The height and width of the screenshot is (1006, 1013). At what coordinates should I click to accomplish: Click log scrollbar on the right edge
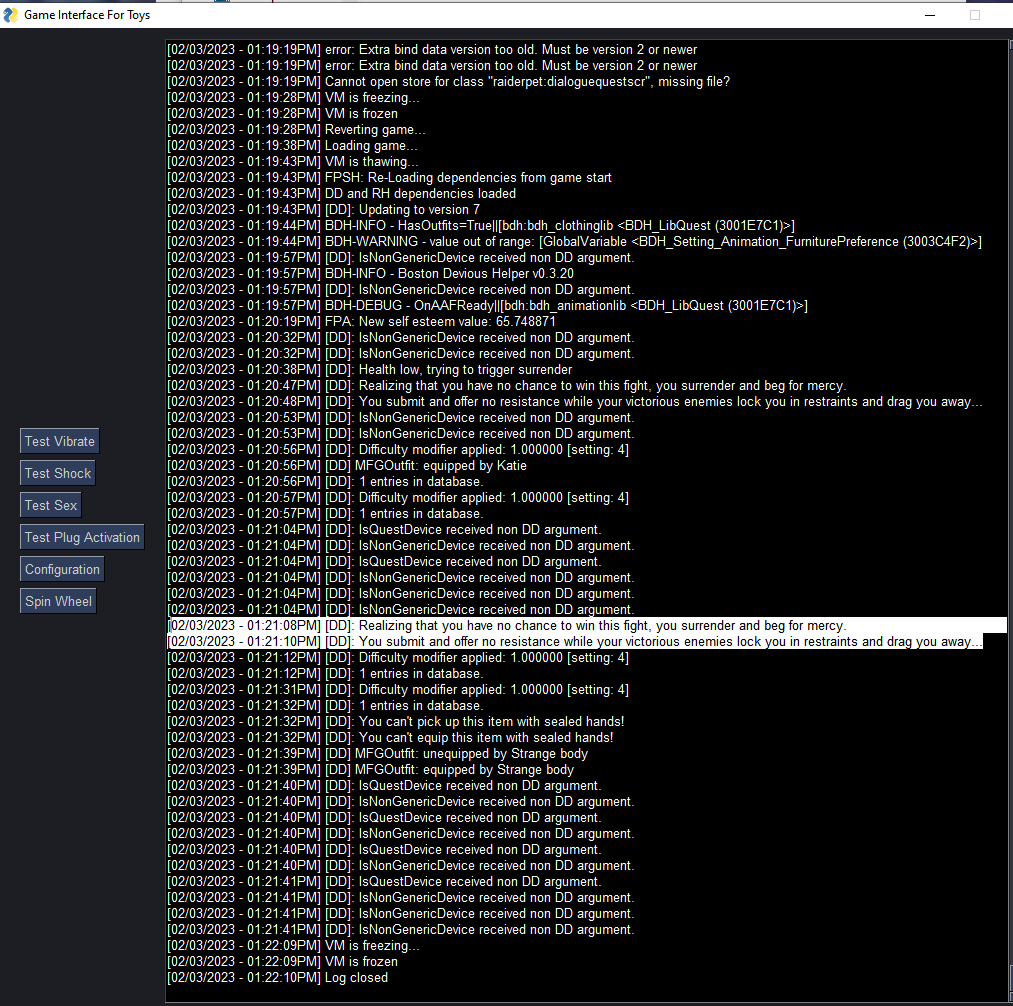point(1010,521)
